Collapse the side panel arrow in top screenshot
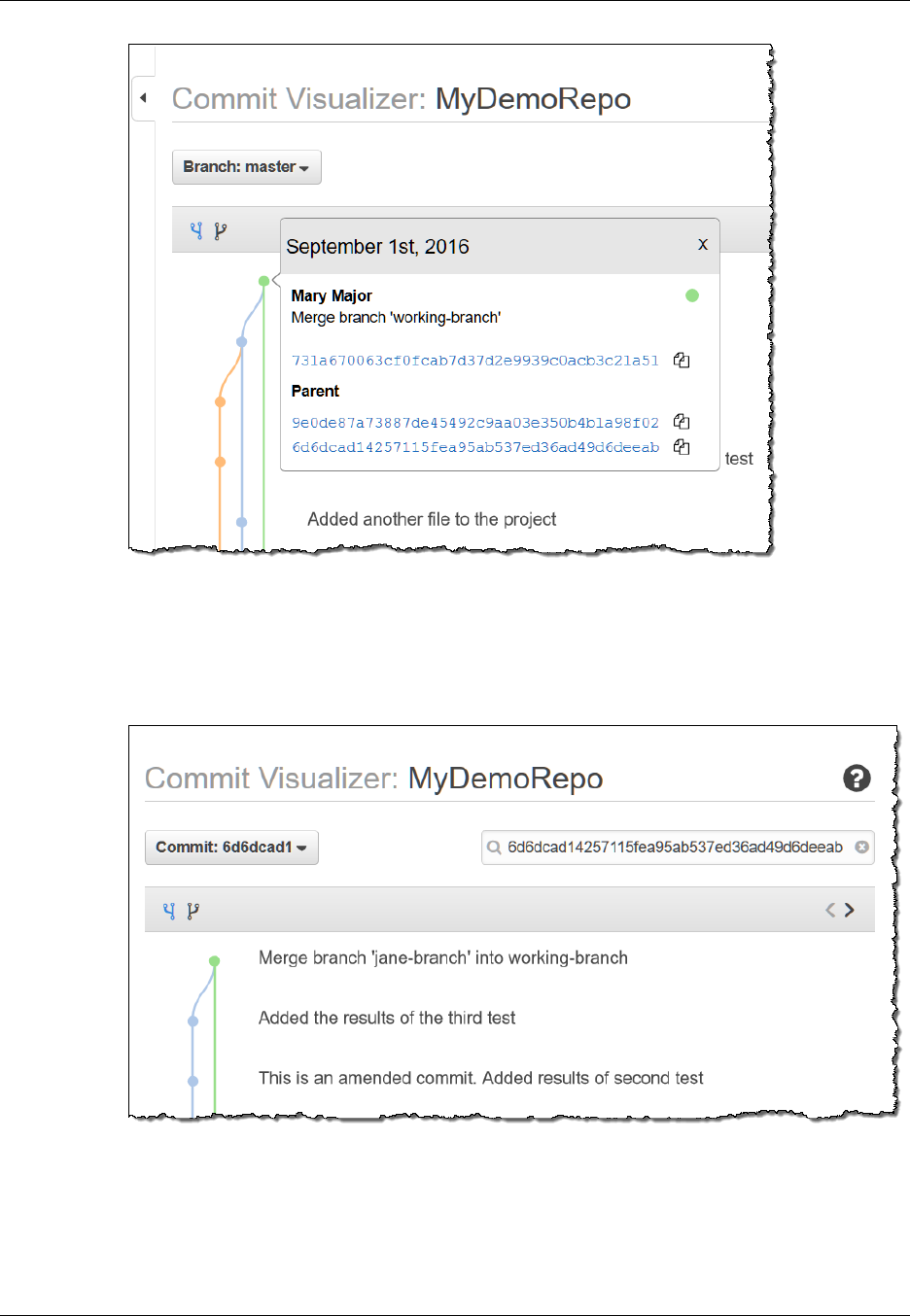This screenshot has height=1316, width=910. 143,98
